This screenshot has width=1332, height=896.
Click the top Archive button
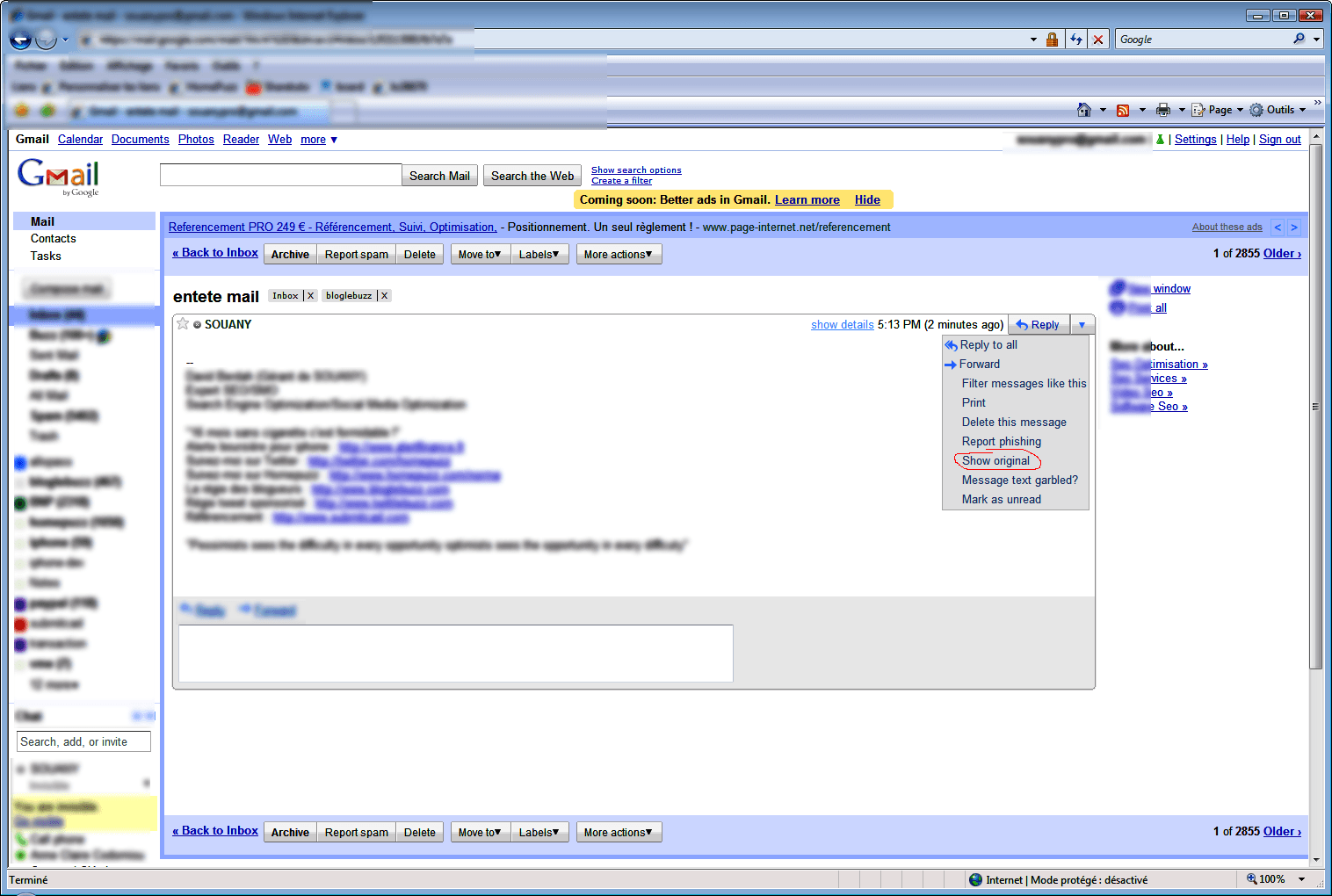point(290,255)
